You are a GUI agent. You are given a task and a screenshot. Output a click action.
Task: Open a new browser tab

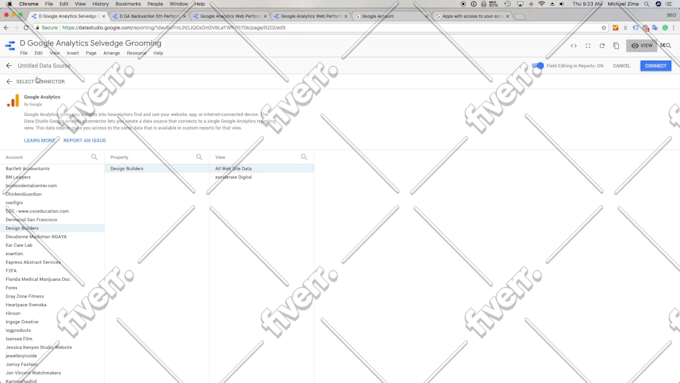(520, 16)
